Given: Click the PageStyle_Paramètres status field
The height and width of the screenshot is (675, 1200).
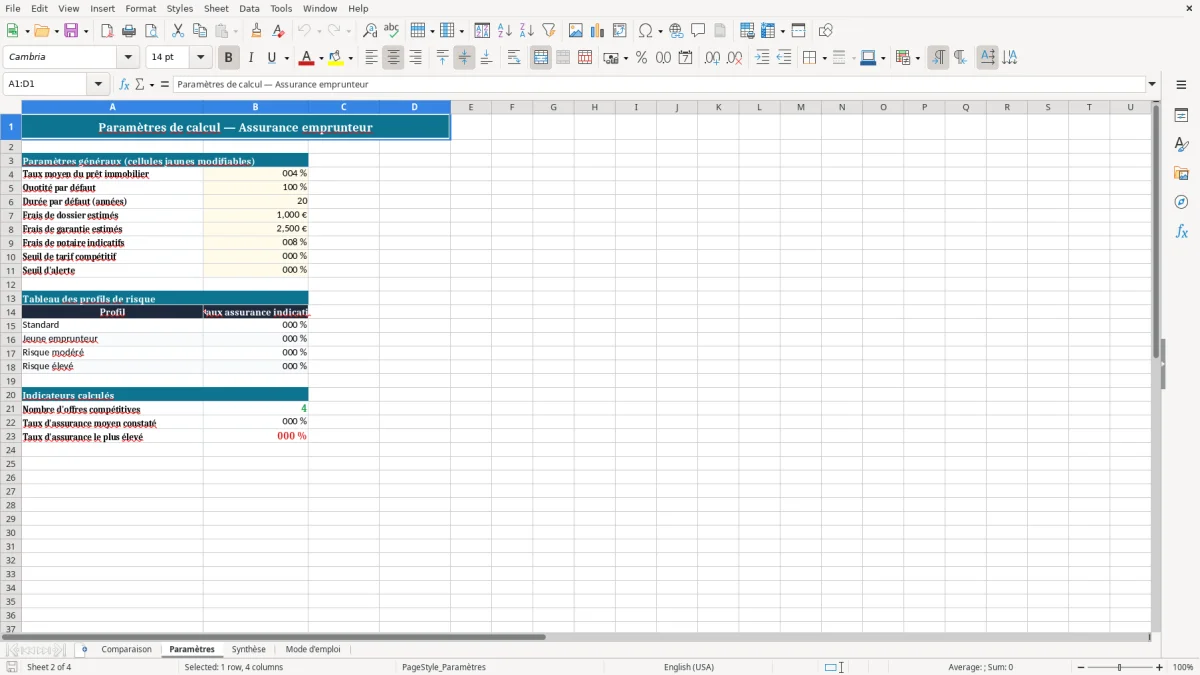Looking at the screenshot, I should [x=443, y=667].
